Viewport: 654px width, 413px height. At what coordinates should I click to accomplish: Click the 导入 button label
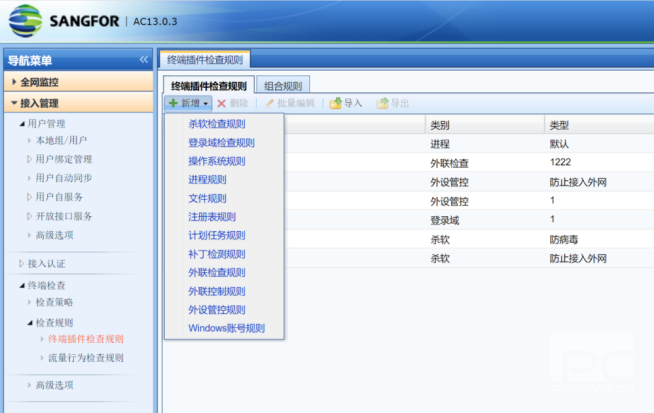click(353, 103)
